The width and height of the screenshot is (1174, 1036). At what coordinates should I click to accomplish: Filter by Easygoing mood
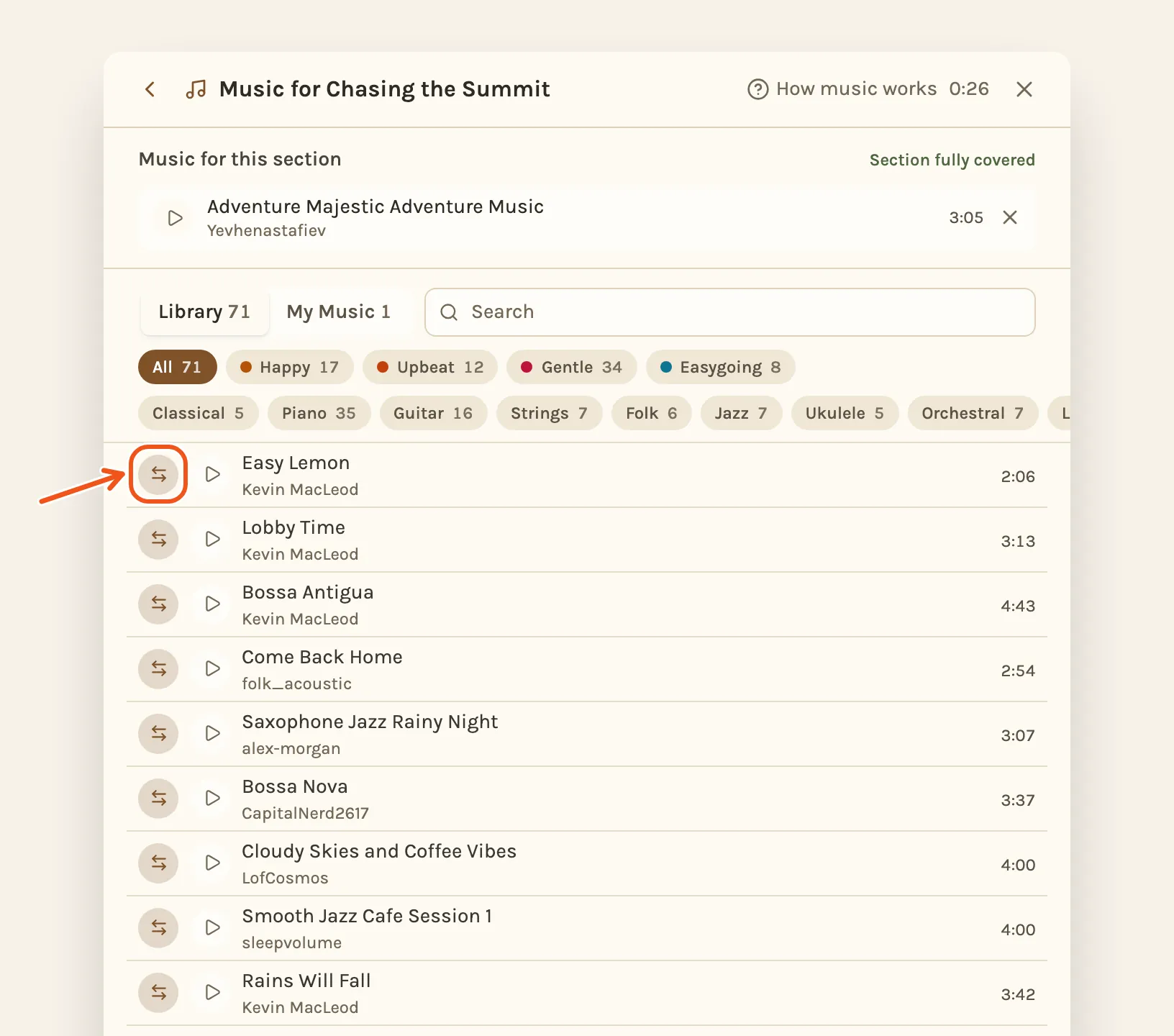721,367
